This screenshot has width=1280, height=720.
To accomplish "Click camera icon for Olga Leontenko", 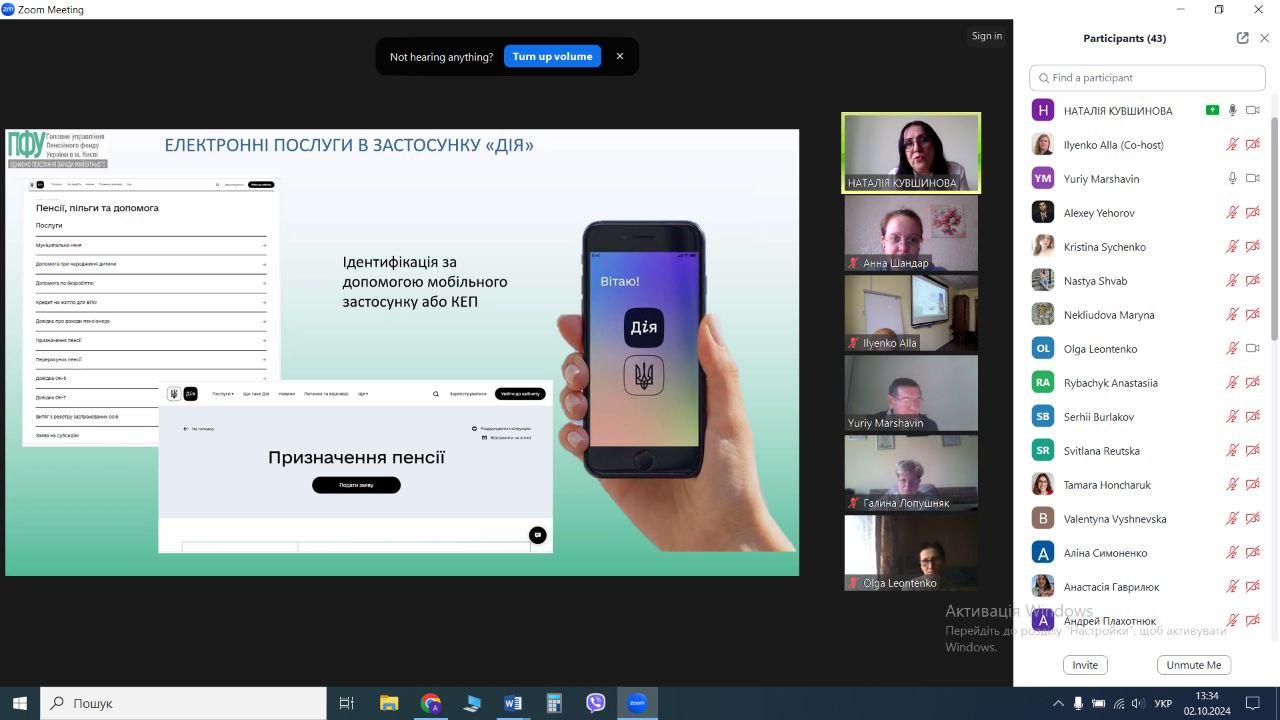I will pos(1252,348).
